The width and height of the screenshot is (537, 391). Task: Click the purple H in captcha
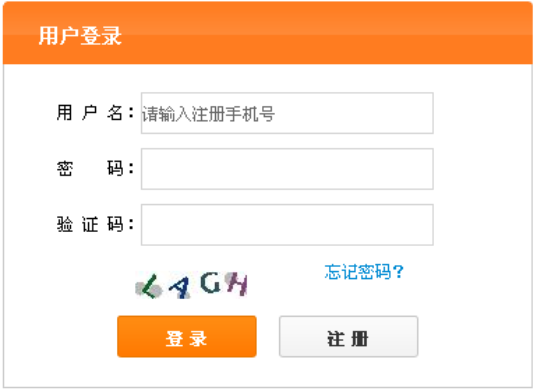point(238,284)
